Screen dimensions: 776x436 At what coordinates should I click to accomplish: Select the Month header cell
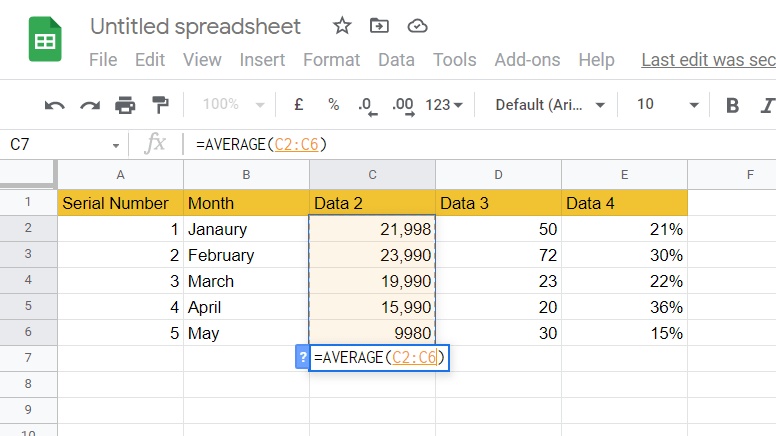coord(246,203)
